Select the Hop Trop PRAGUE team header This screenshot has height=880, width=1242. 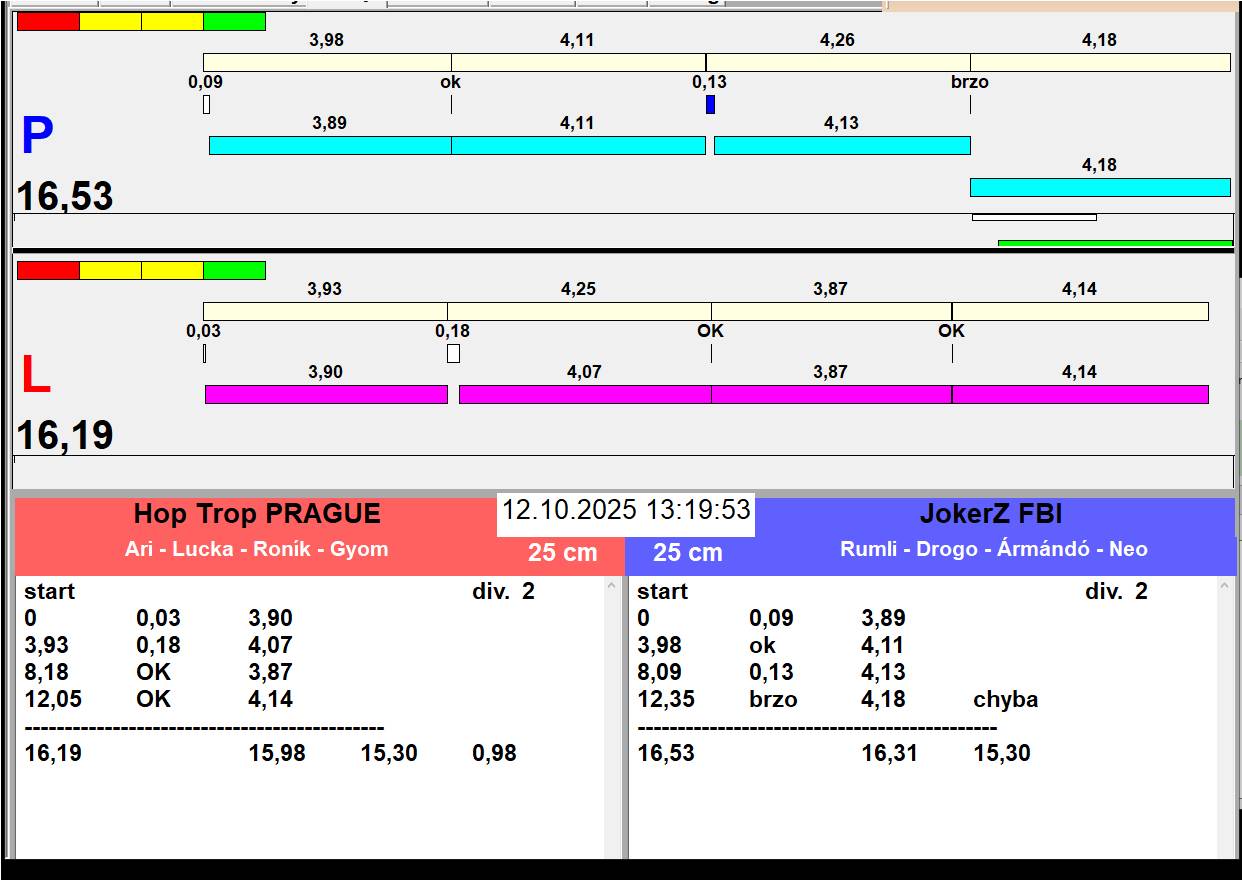(x=257, y=514)
